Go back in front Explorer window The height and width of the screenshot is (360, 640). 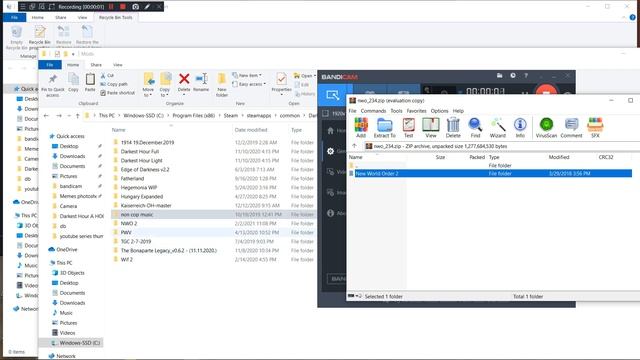tap(46, 116)
